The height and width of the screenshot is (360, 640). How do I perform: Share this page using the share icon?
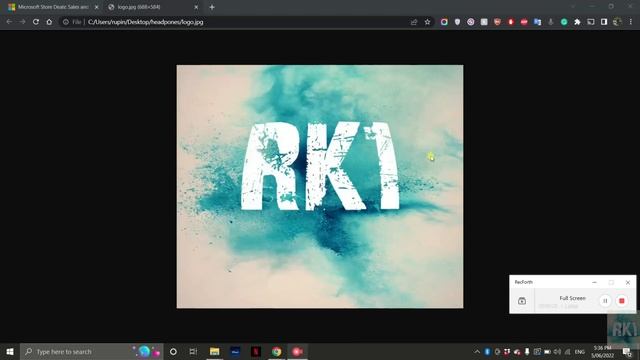tap(414, 22)
